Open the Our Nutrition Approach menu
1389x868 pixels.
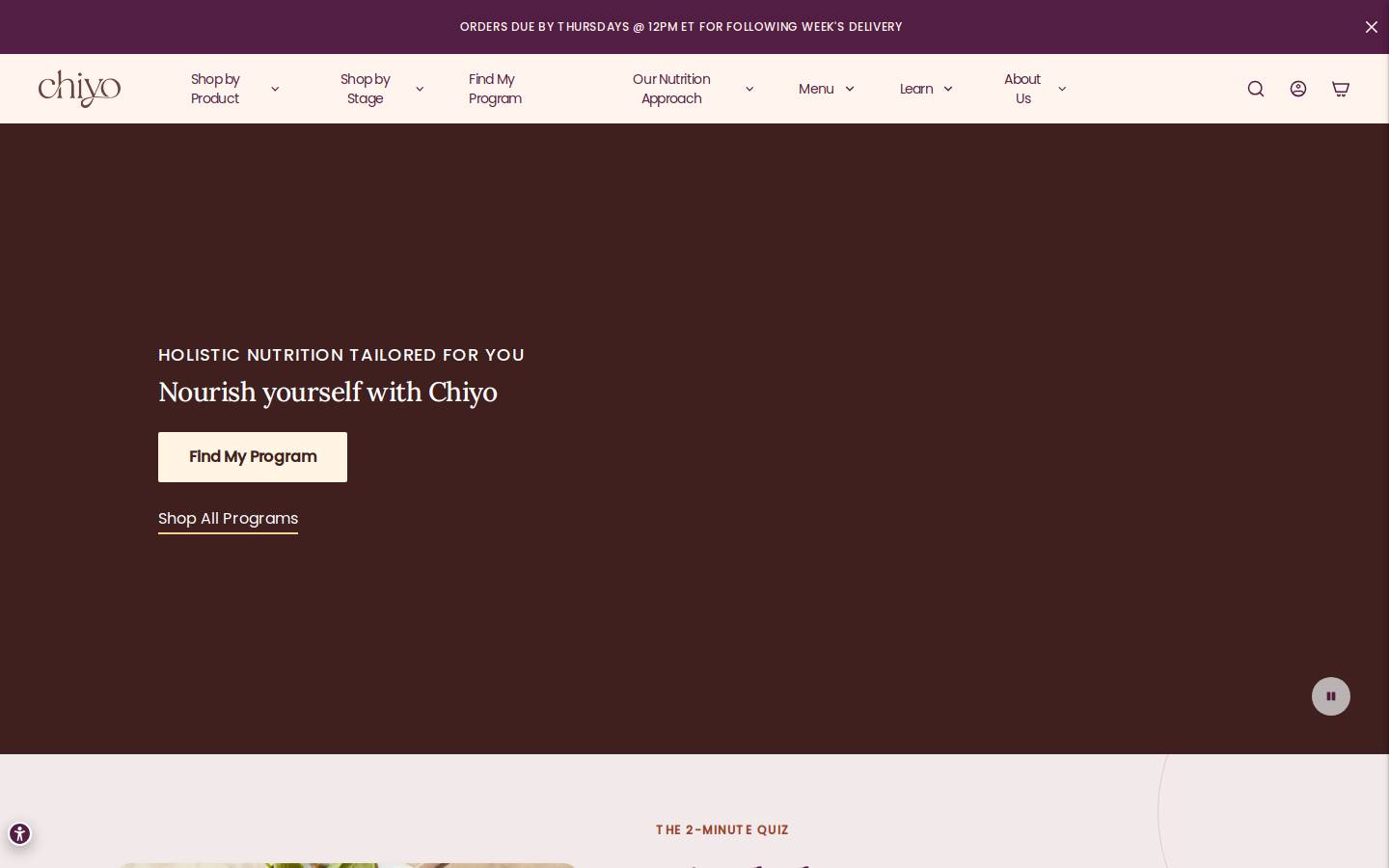point(671,89)
